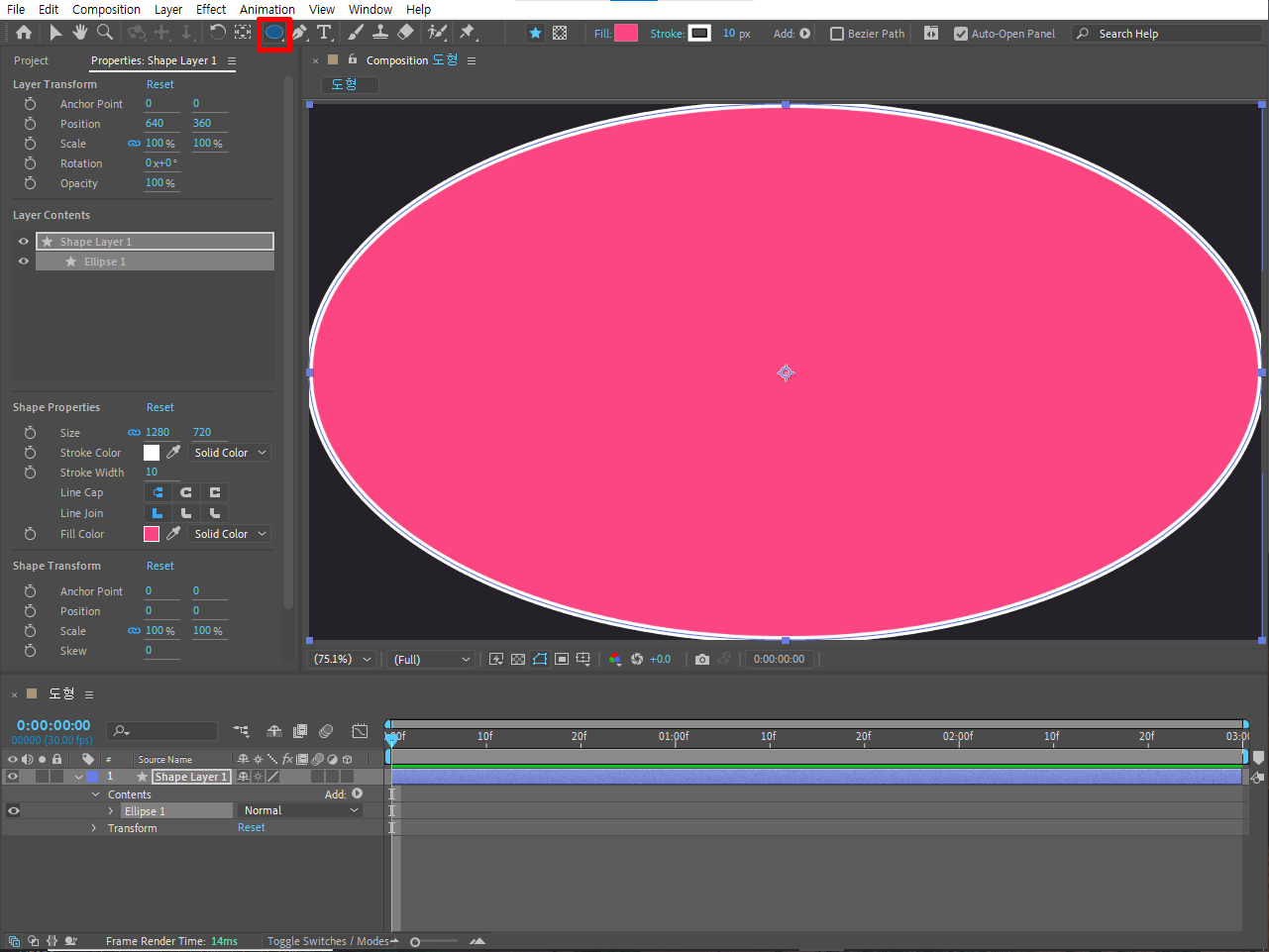Toggle the Transparency Grid in viewer

(518, 659)
